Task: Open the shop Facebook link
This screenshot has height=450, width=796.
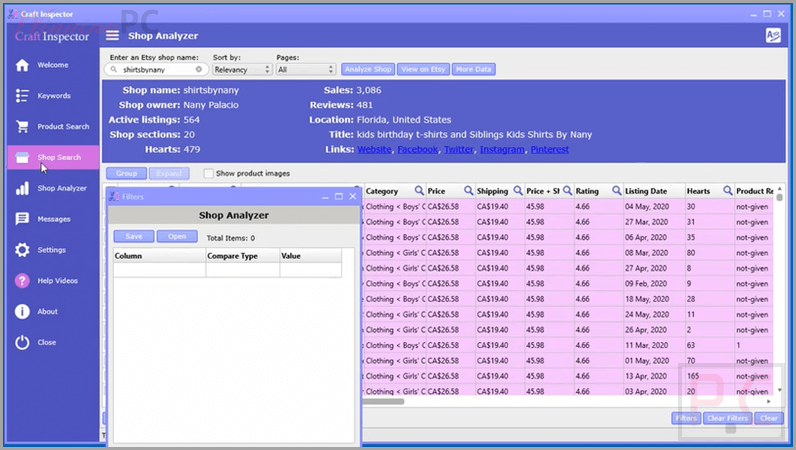Action: 417,149
